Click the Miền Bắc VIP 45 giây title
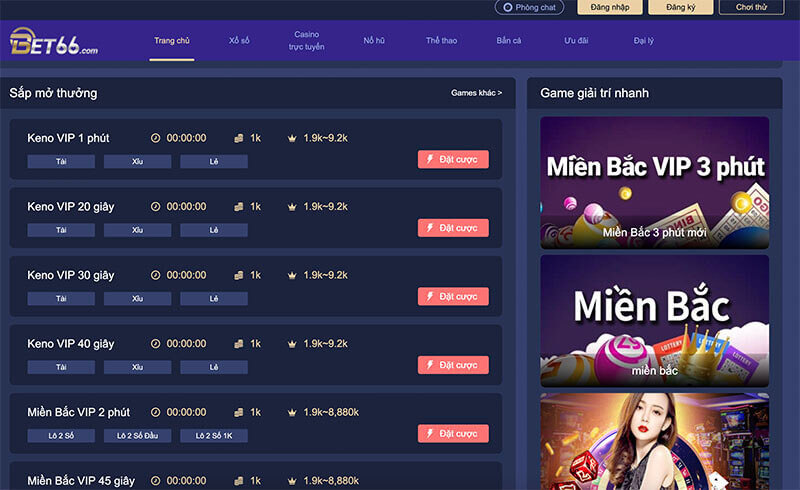Screen dimensions: 800x490 [x=81, y=480]
